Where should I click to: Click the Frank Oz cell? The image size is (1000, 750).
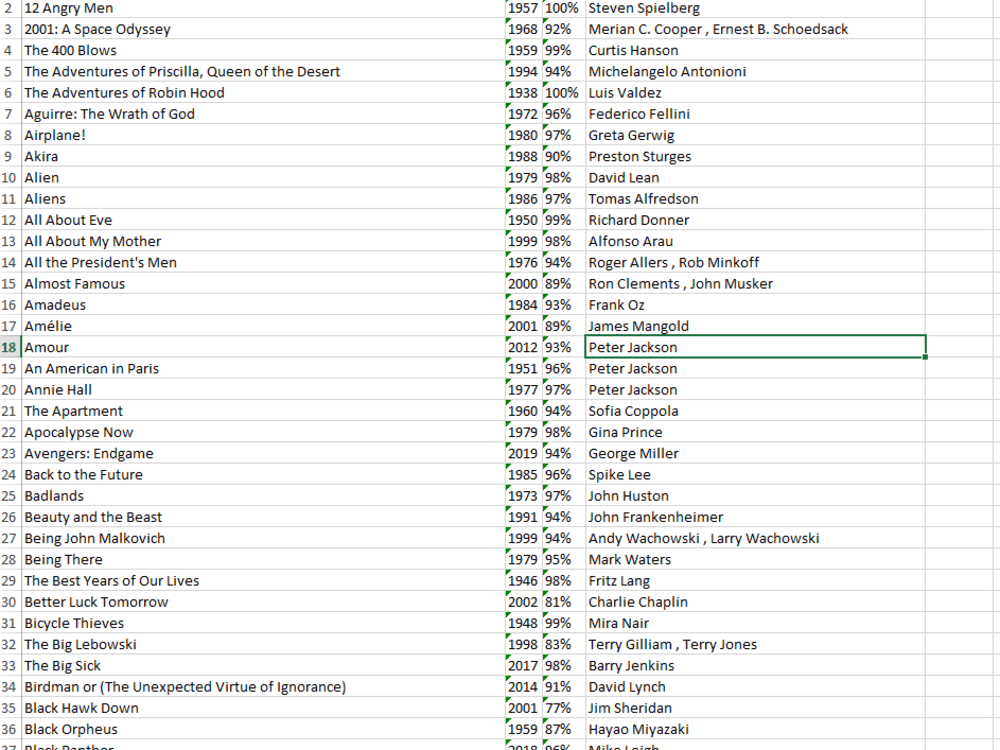point(755,304)
